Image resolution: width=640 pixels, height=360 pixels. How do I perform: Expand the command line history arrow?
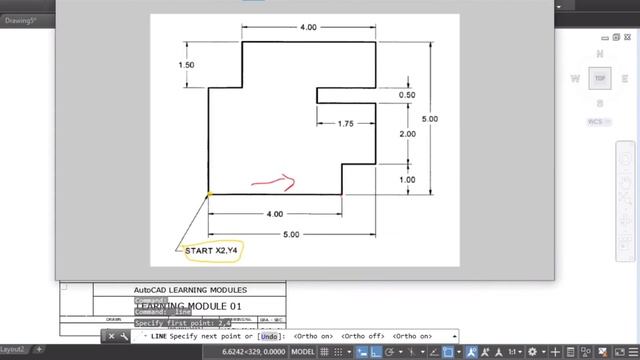pyautogui.click(x=454, y=336)
